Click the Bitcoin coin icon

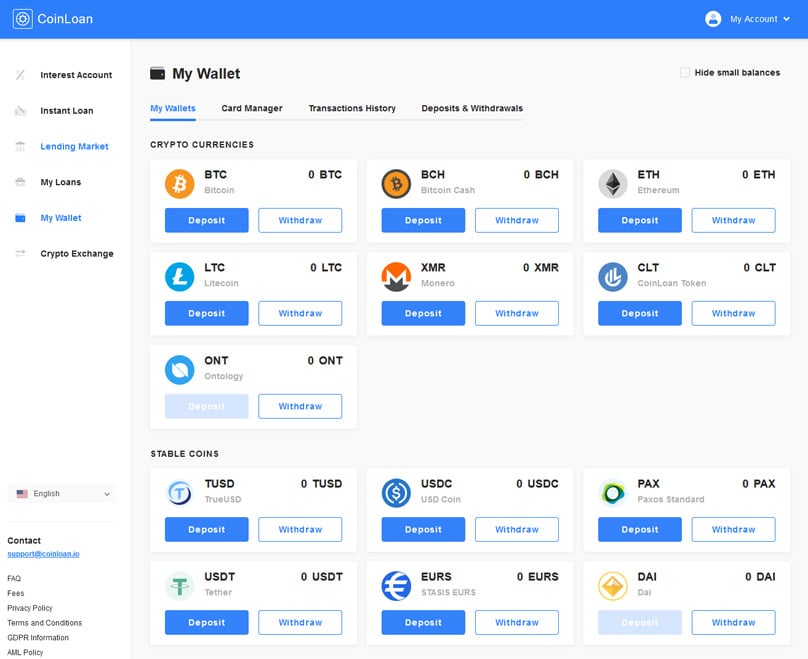[x=179, y=184]
